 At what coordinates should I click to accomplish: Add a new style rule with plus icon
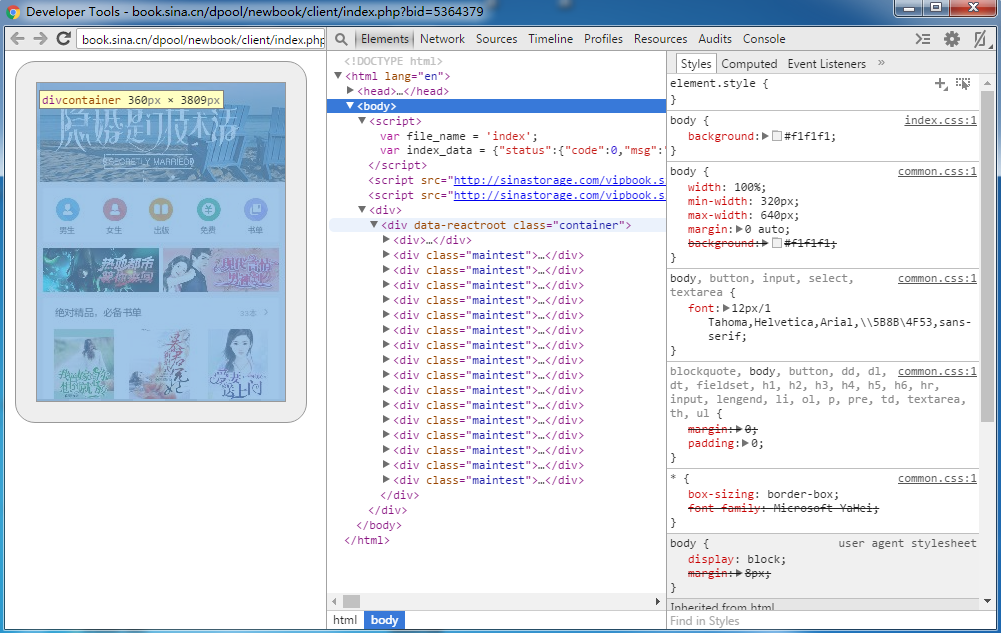point(940,84)
